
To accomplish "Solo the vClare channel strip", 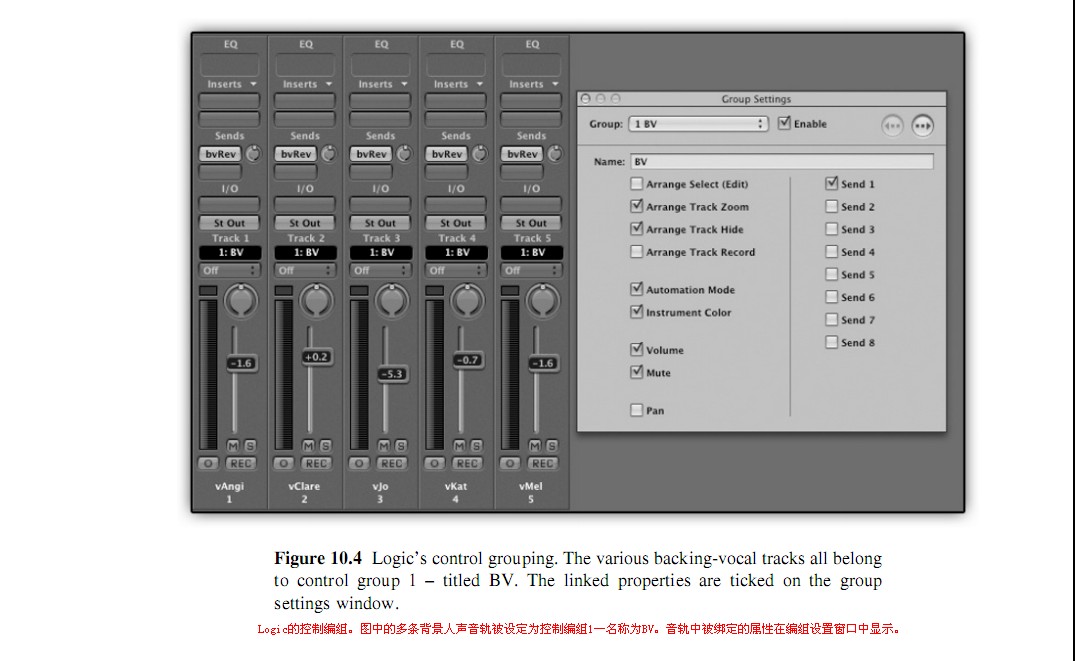I will 325,446.
